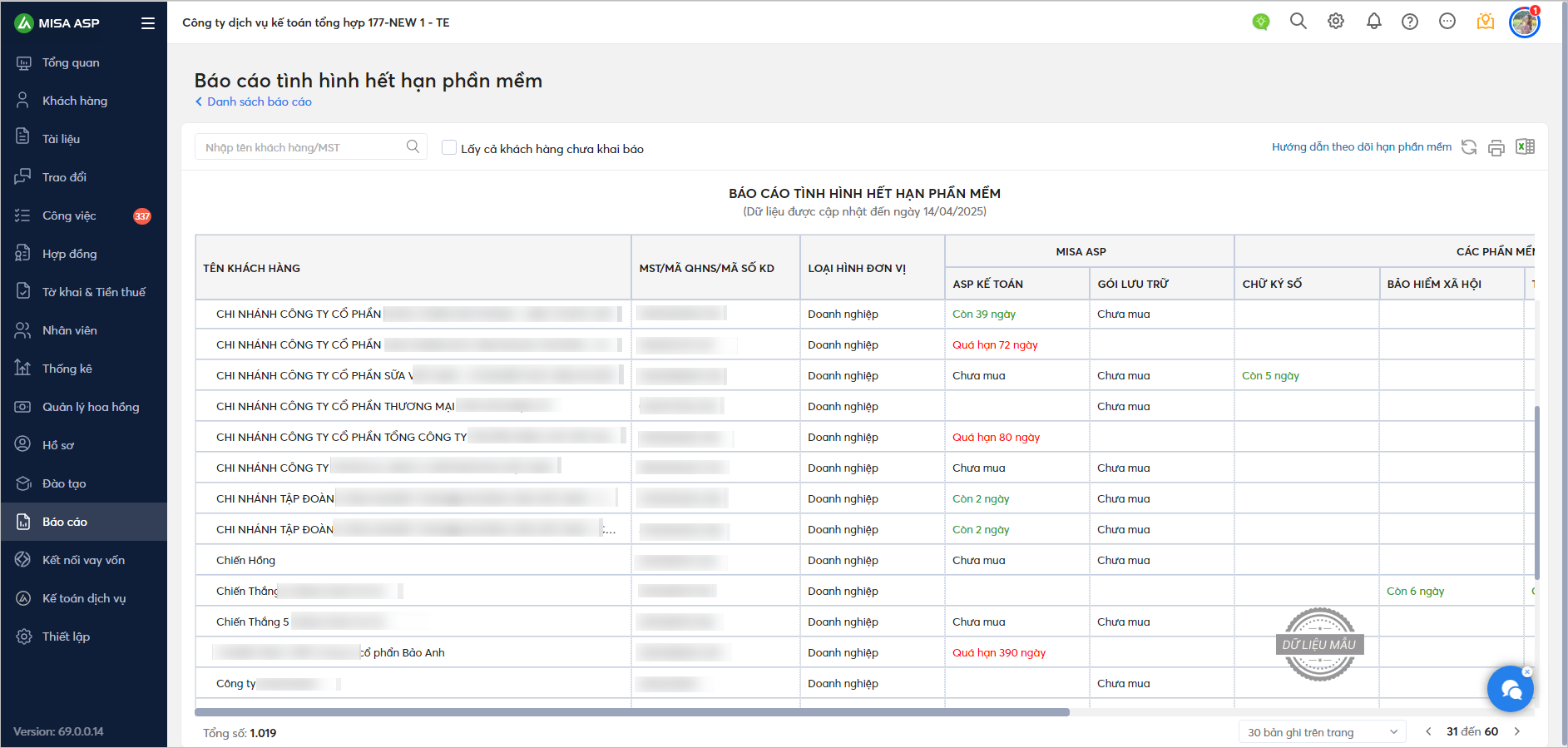Viewport: 1568px width, 748px height.
Task: Export the report to Excel
Action: [x=1525, y=147]
